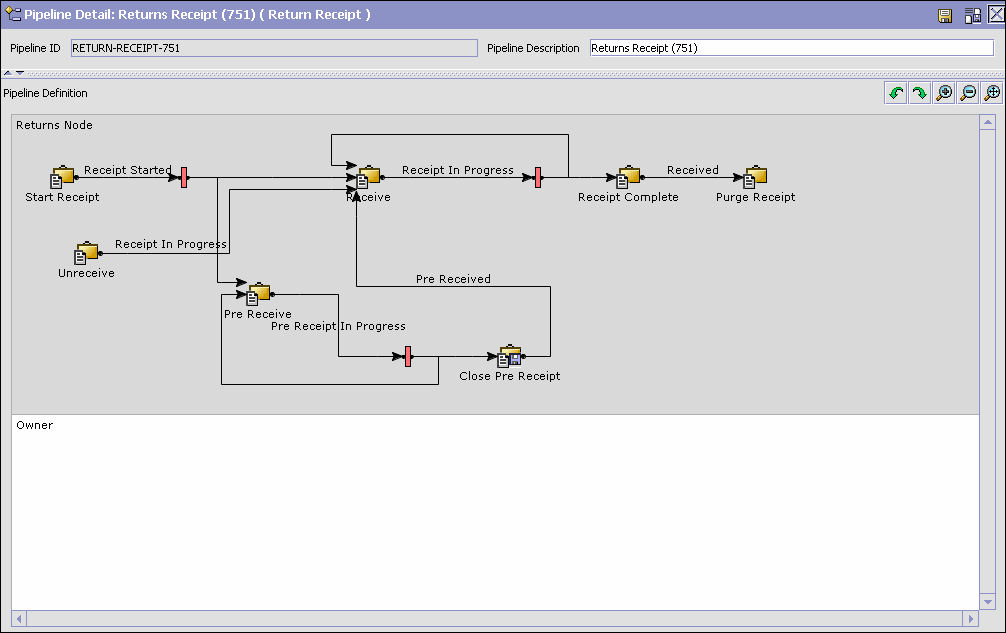Click the Pipeline Definition heading
1006x633 pixels.
tap(46, 93)
